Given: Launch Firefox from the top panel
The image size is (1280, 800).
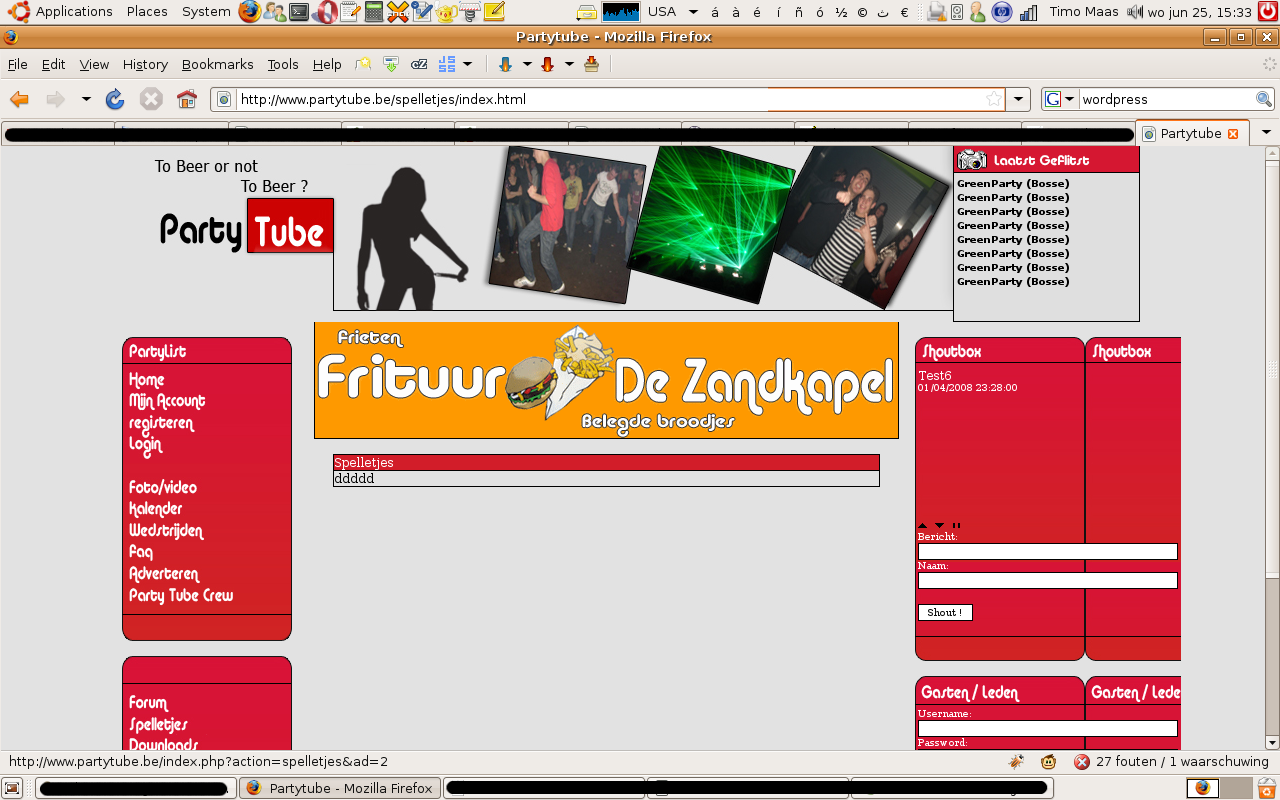Looking at the screenshot, I should pyautogui.click(x=250, y=12).
